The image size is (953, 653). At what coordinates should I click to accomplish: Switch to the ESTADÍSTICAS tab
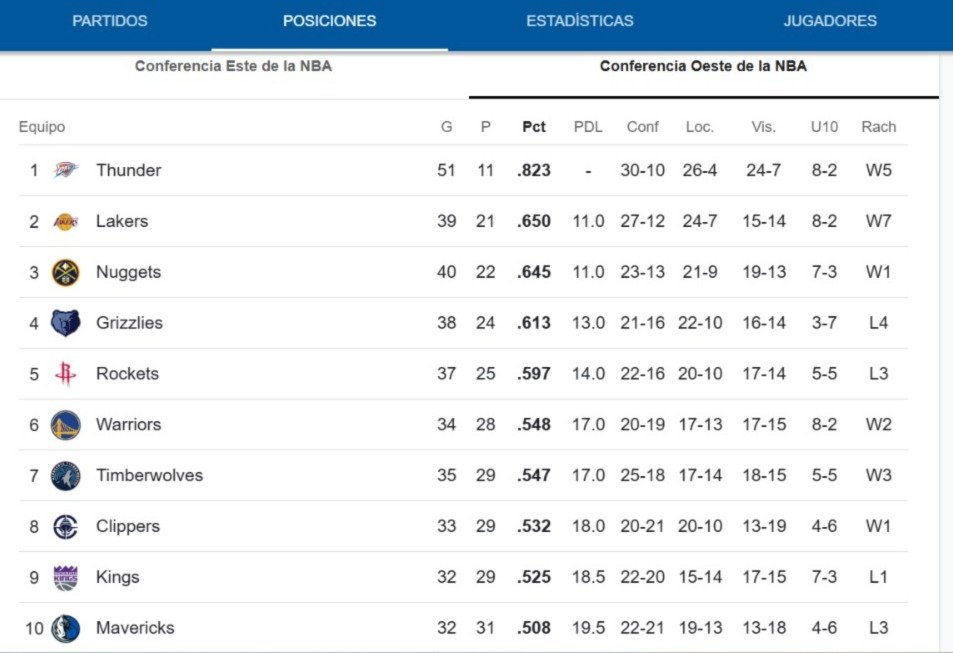click(x=580, y=21)
